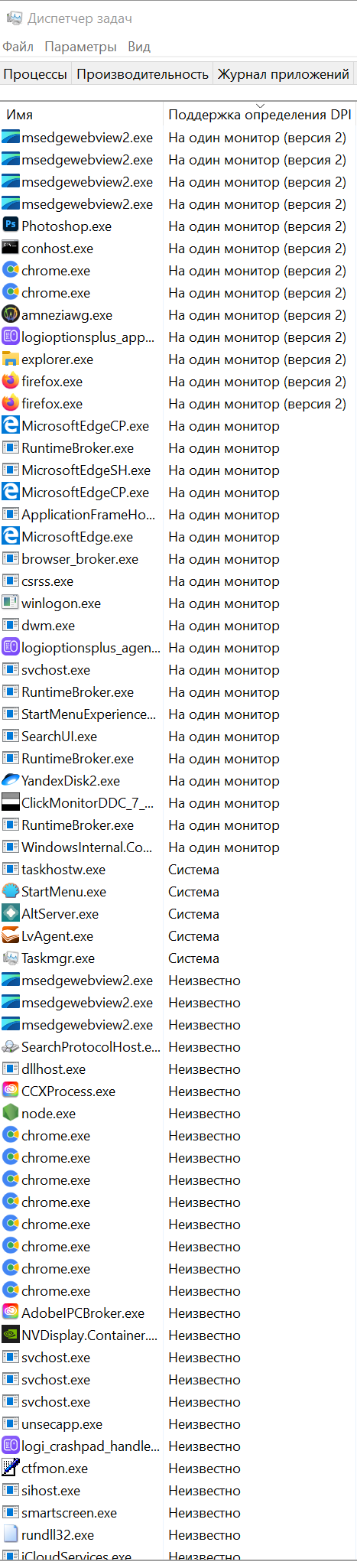Image resolution: width=357 pixels, height=1568 pixels.
Task: Click the explorer.exe folder icon
Action: tap(11, 359)
